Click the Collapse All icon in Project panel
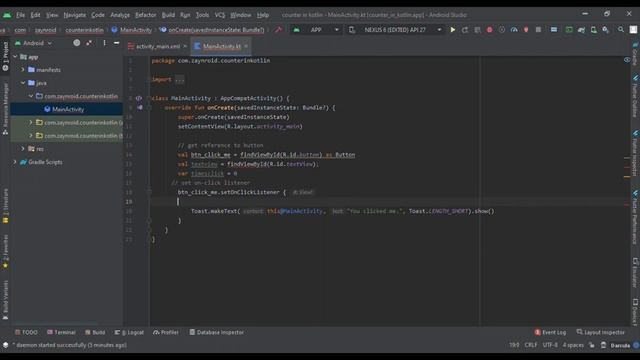This screenshot has height=360, width=640. click(x=89, y=43)
